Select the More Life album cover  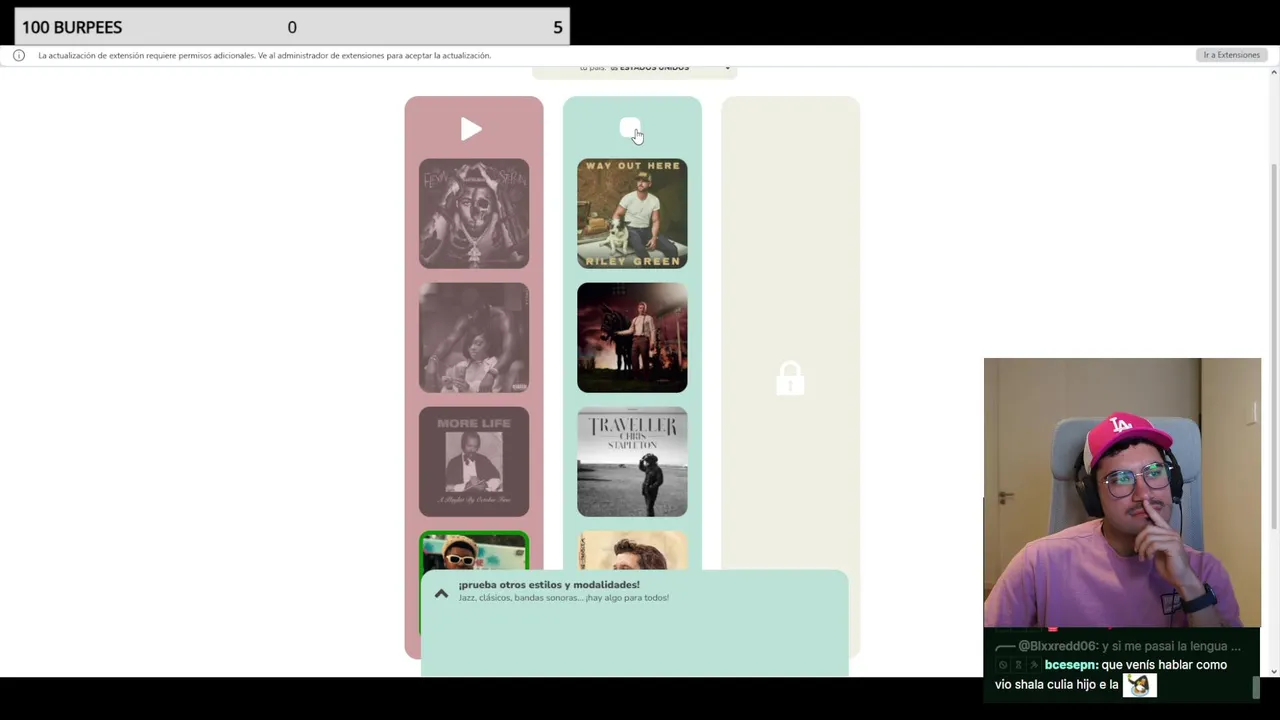pos(474,461)
